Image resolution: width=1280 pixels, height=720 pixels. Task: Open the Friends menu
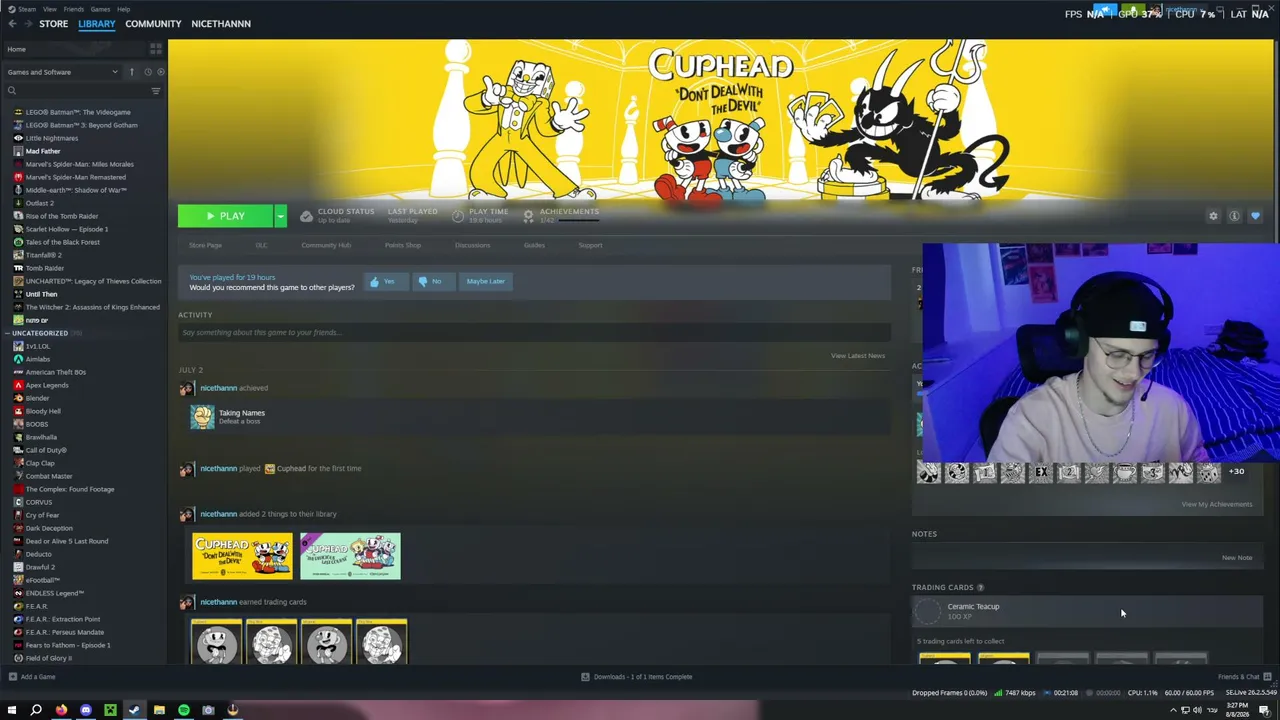pyautogui.click(x=74, y=9)
